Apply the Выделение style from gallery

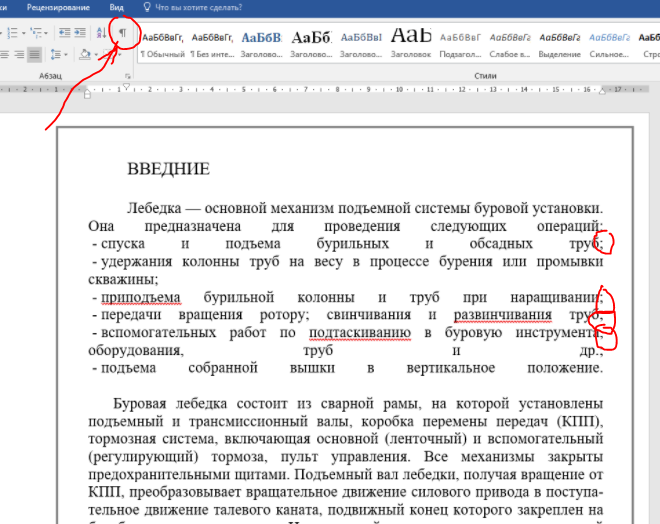[x=559, y=44]
